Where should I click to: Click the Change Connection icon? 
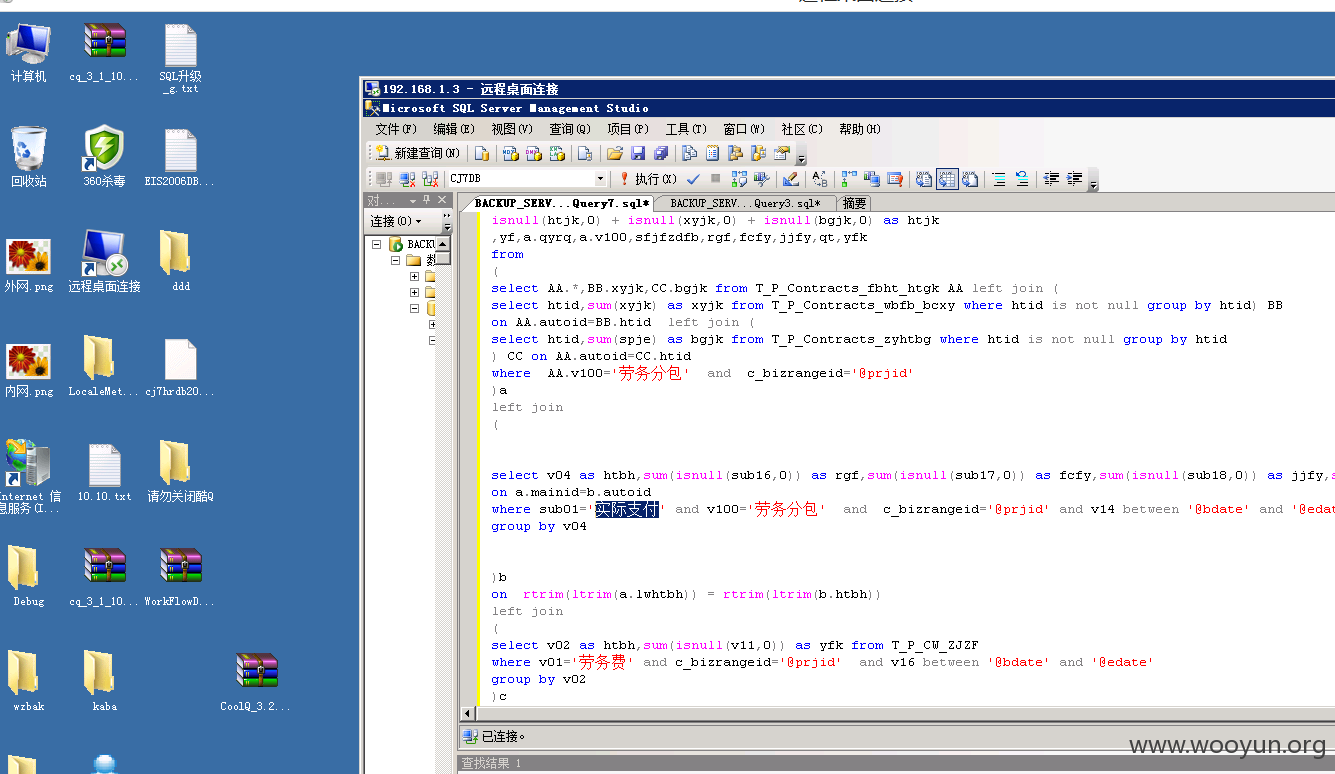pyautogui.click(x=430, y=179)
